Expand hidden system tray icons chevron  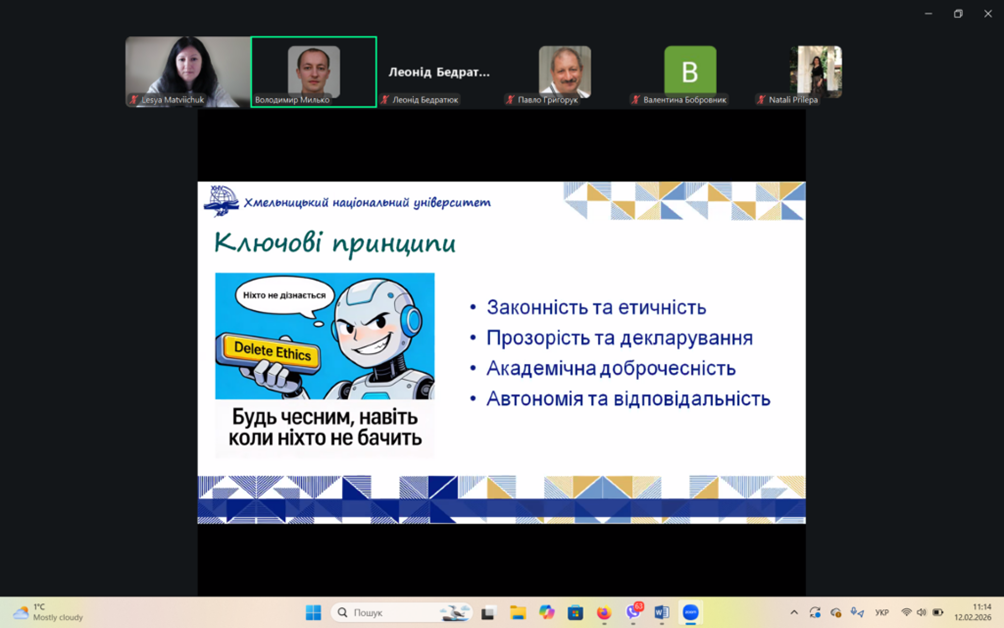[x=794, y=612]
